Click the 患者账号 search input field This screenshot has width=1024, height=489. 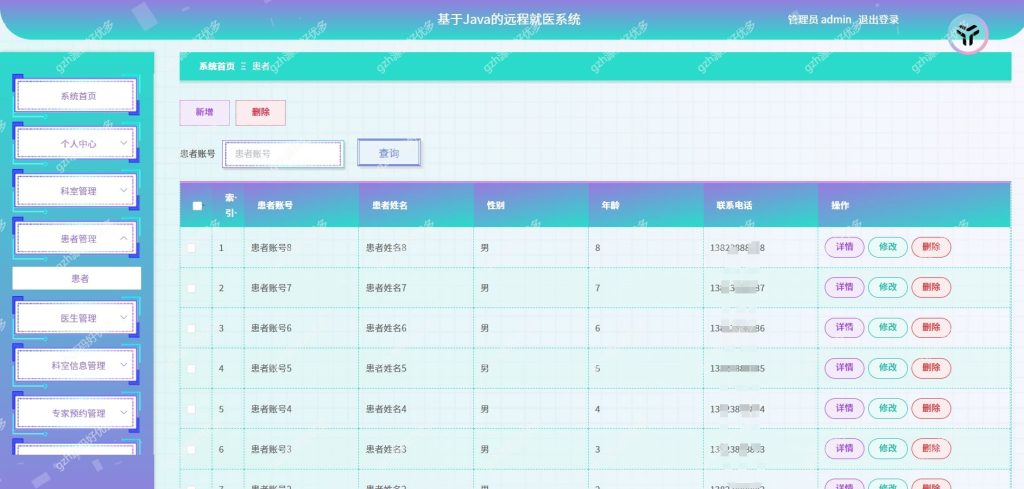(283, 154)
